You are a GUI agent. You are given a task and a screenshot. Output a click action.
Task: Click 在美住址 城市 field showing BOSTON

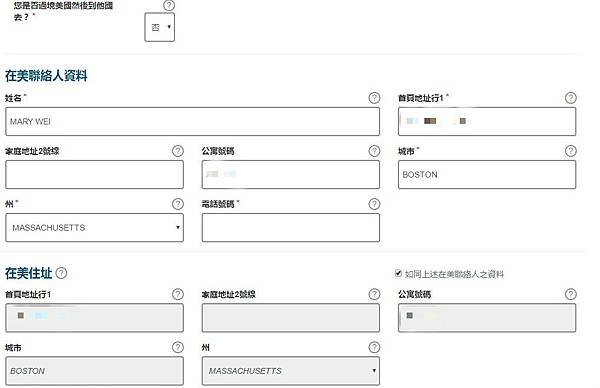95,371
